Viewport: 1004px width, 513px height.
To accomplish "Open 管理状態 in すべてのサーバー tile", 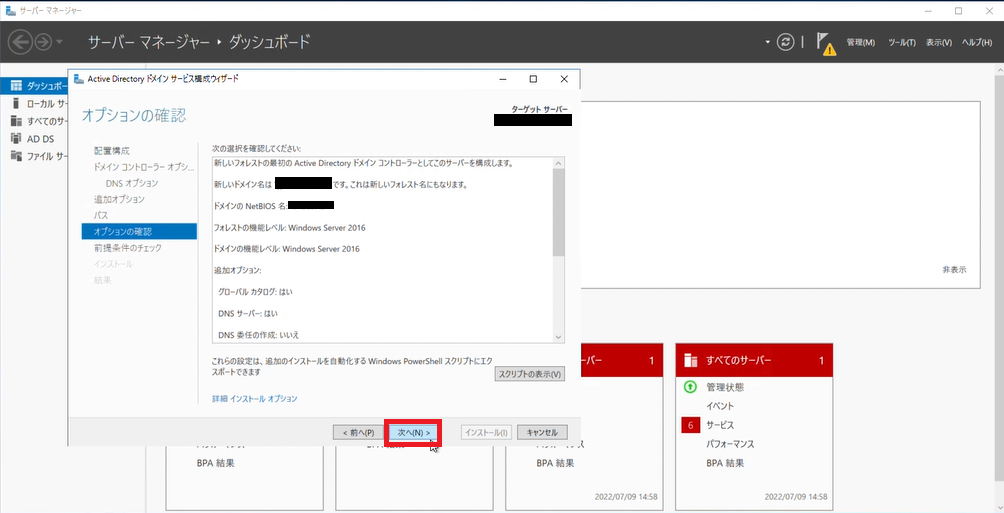I will pyautogui.click(x=725, y=387).
